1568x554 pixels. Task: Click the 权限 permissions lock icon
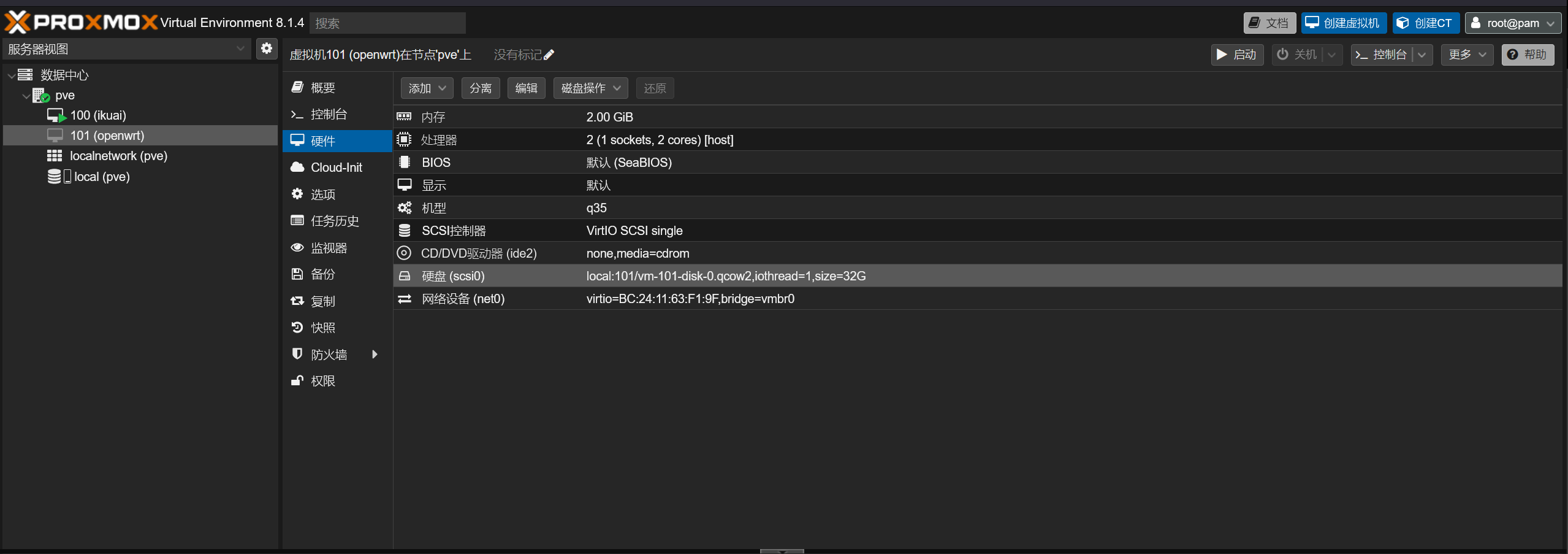297,380
